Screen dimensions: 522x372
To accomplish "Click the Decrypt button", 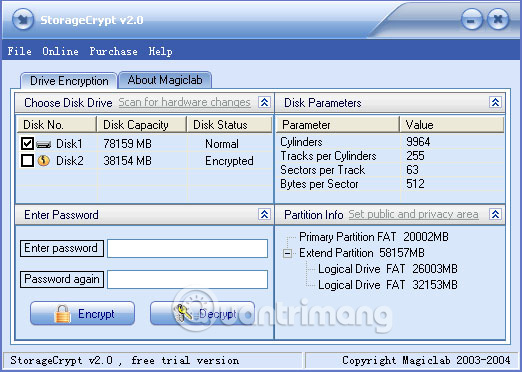I will (202, 313).
